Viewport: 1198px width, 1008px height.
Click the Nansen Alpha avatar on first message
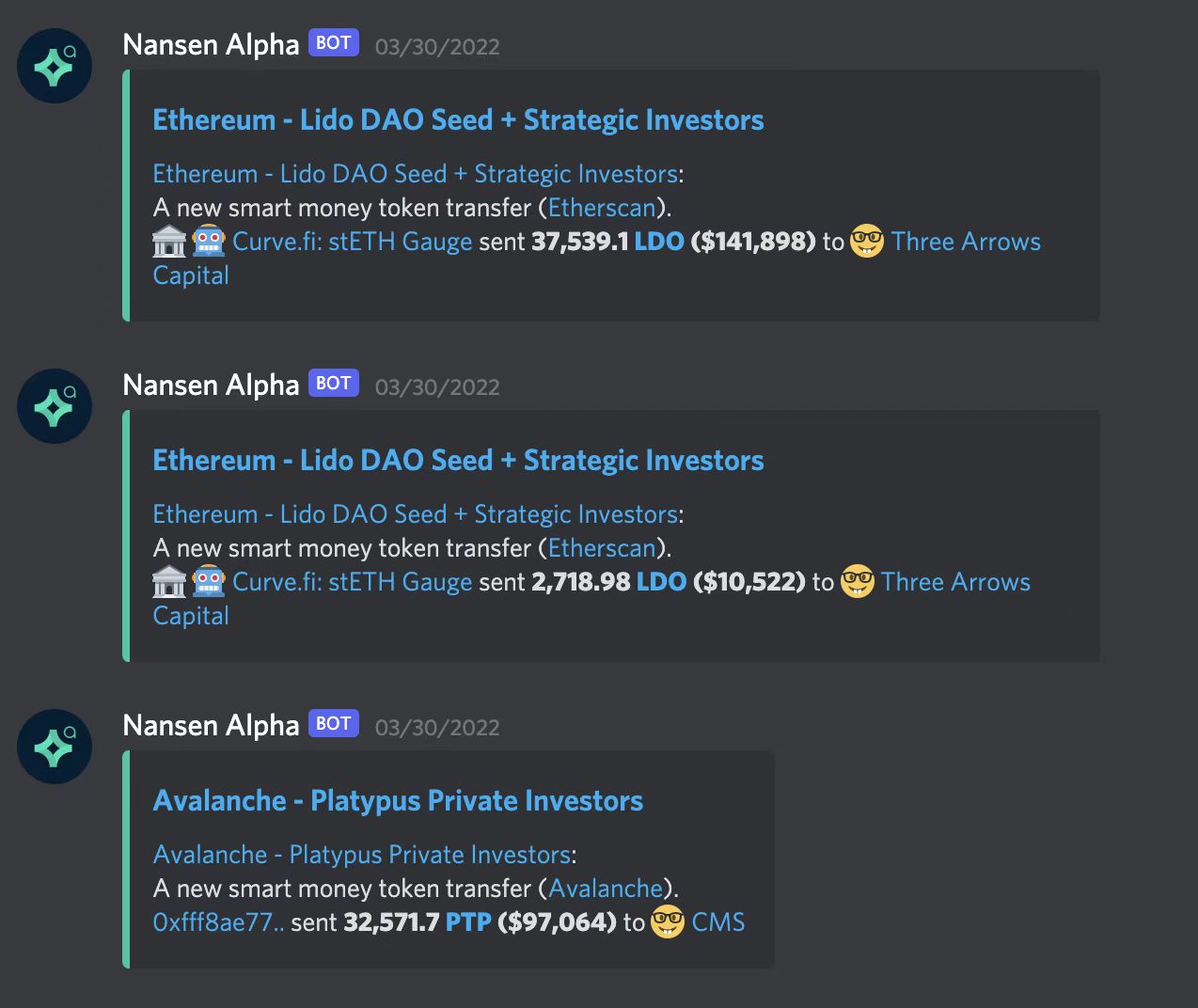coord(55,66)
